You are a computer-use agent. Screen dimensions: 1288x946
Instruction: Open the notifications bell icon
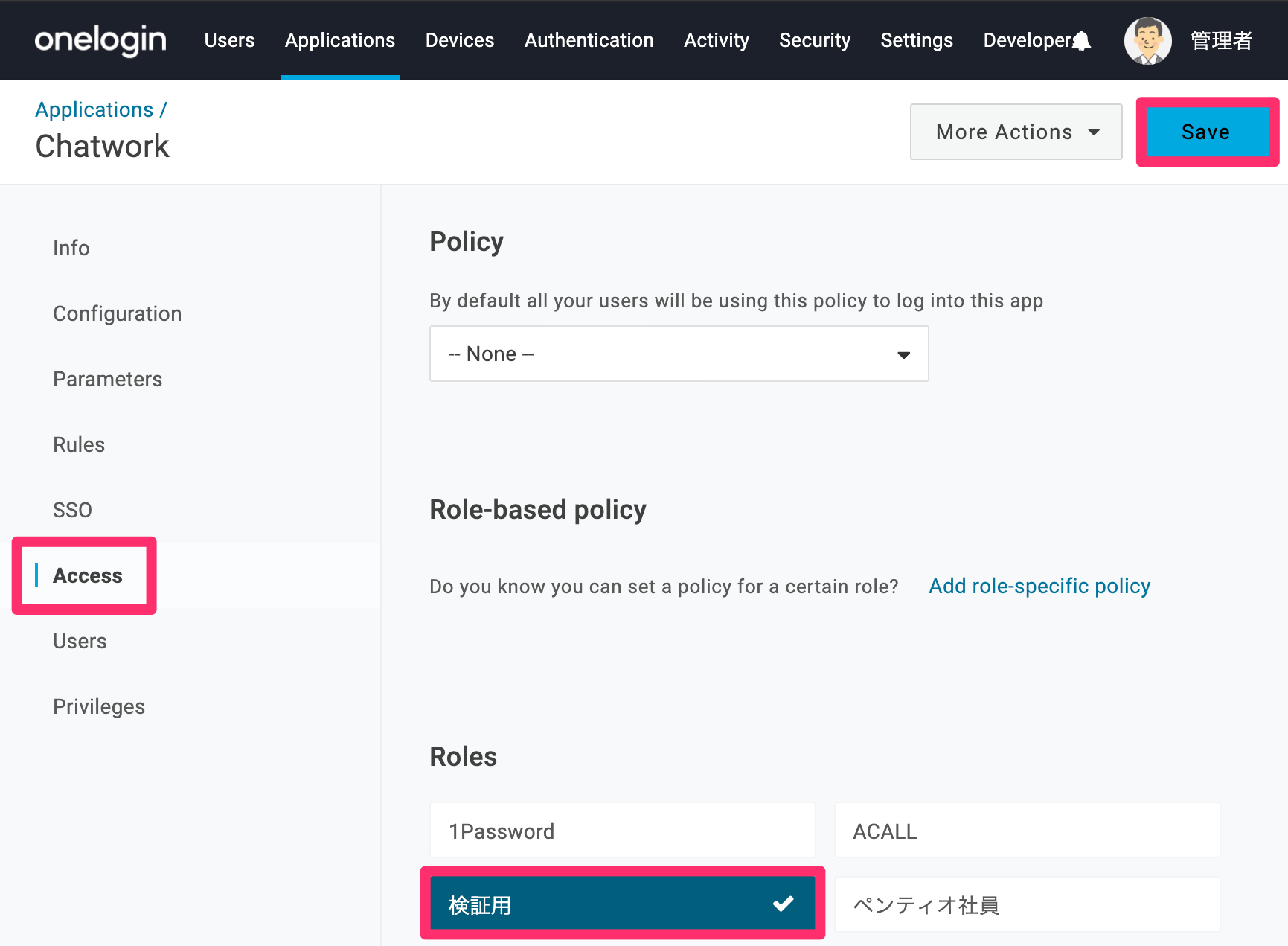(1082, 41)
